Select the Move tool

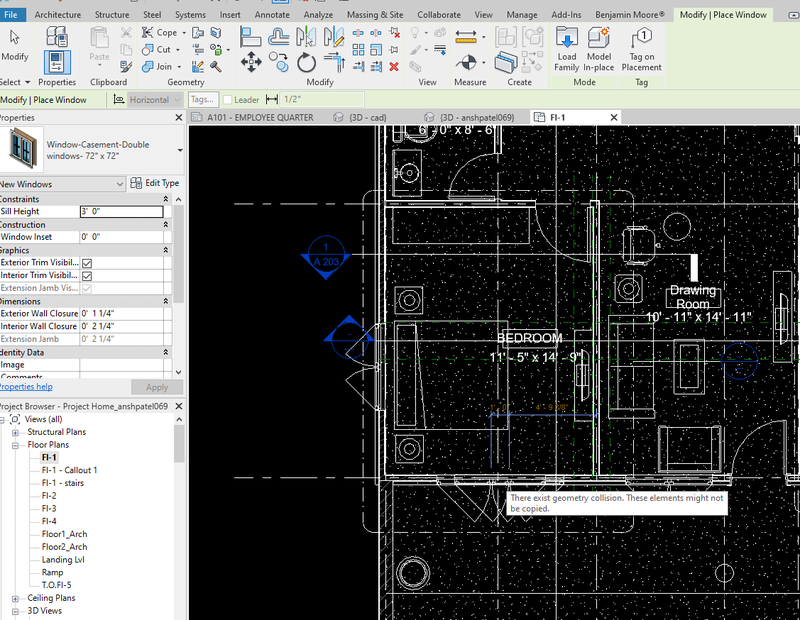252,61
